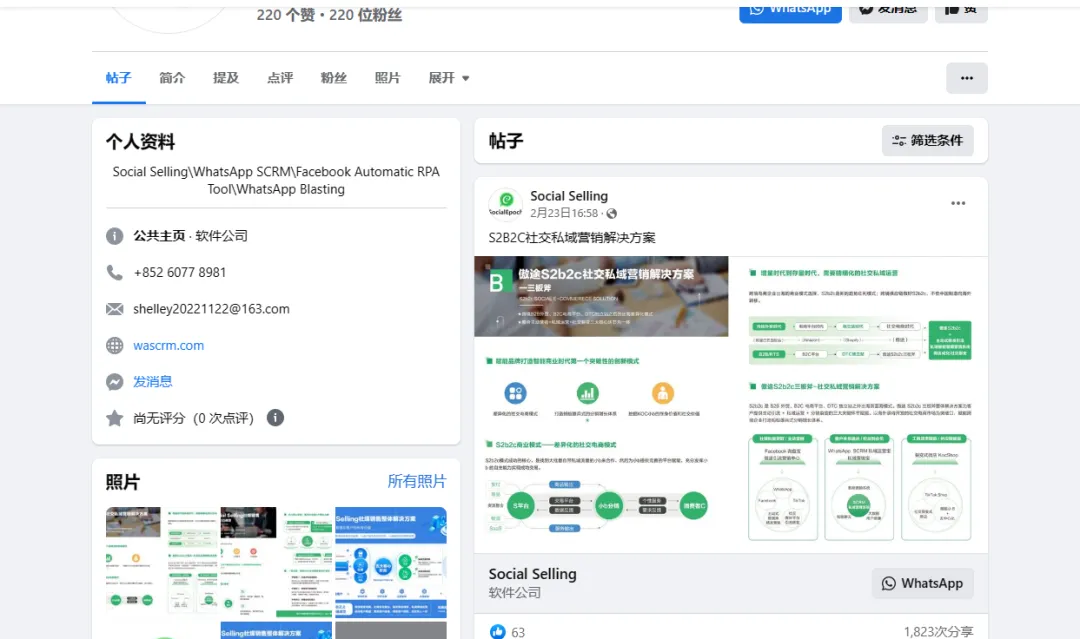The height and width of the screenshot is (639, 1080).
Task: Open the ··· more actions menu on the tab bar
Action: click(x=966, y=77)
